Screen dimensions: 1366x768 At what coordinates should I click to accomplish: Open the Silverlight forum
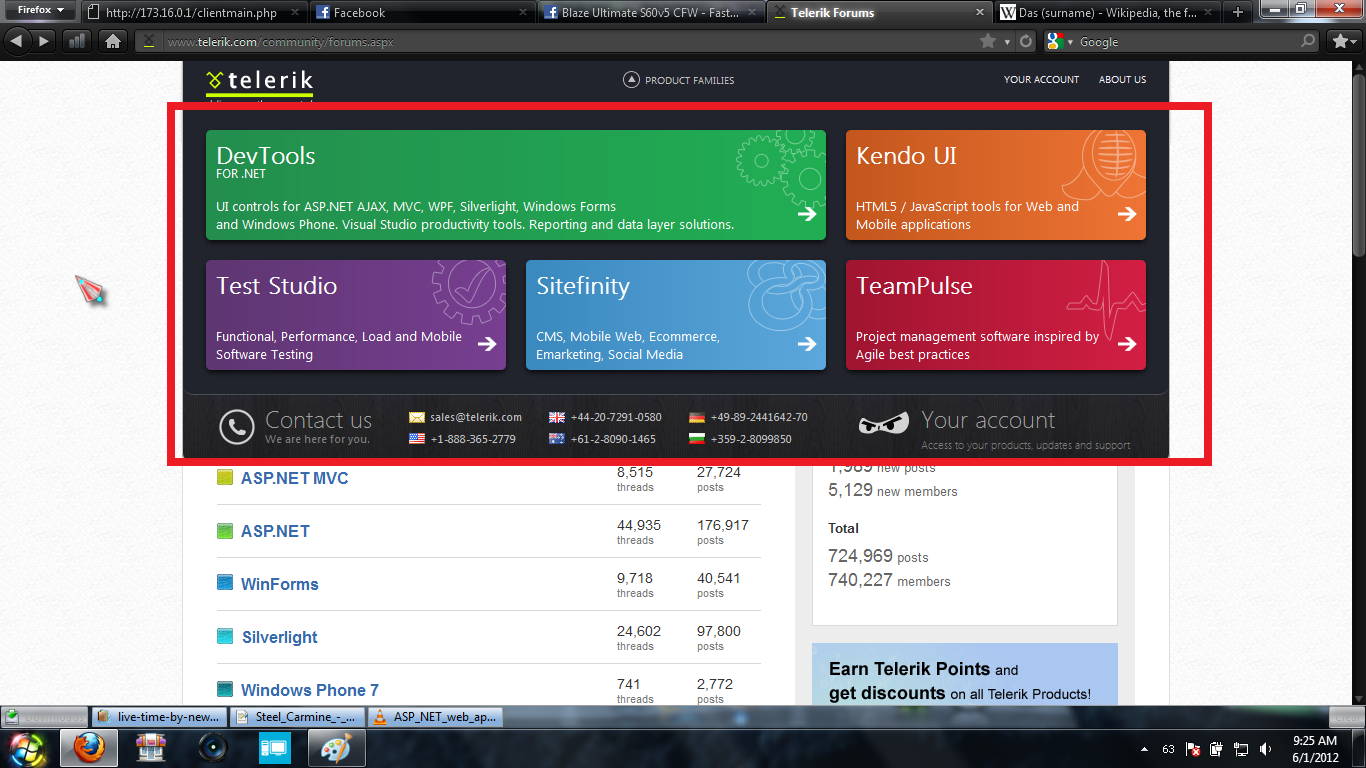pos(279,637)
